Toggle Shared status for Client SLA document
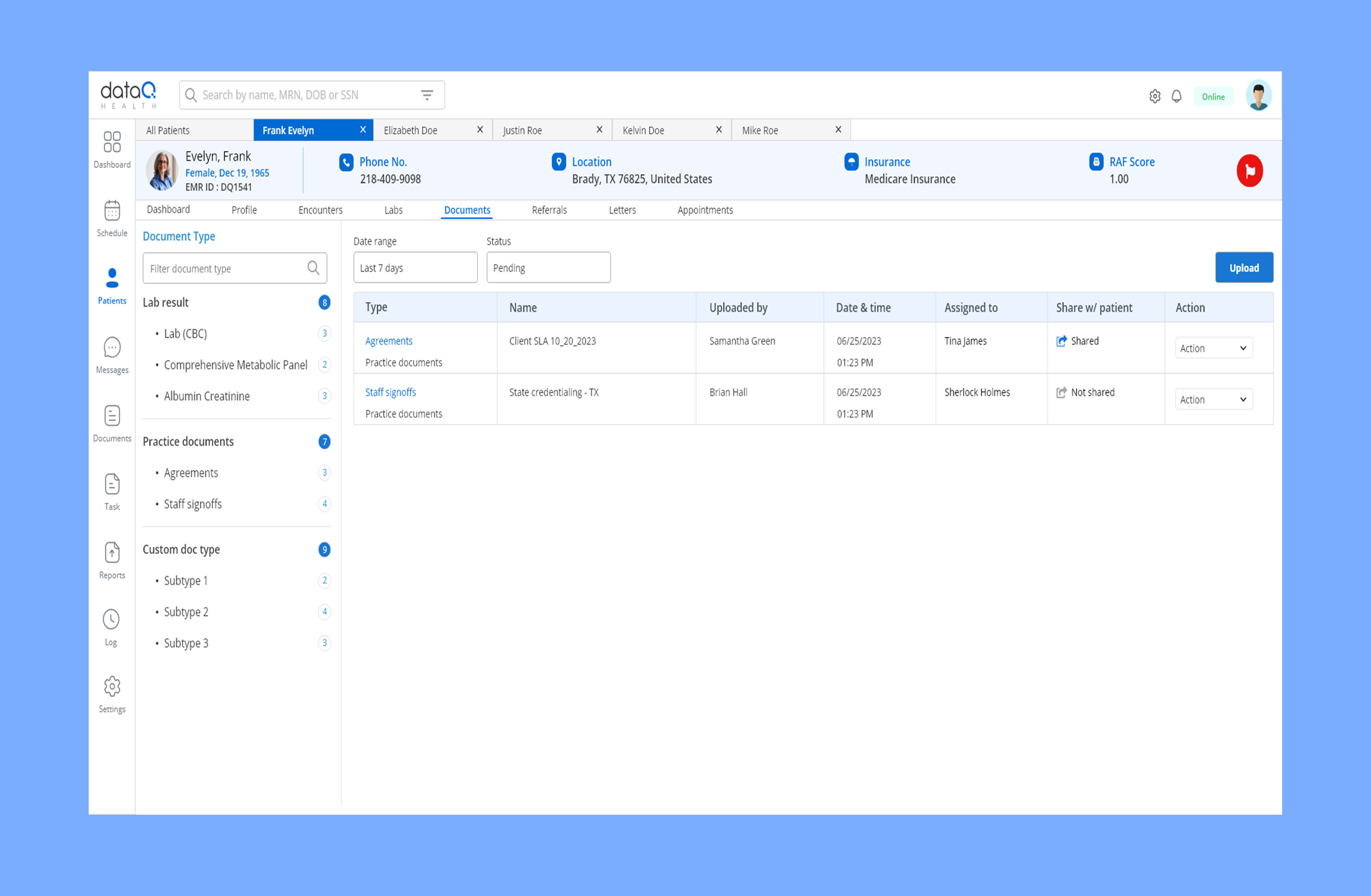The image size is (1371, 896). tap(1061, 341)
